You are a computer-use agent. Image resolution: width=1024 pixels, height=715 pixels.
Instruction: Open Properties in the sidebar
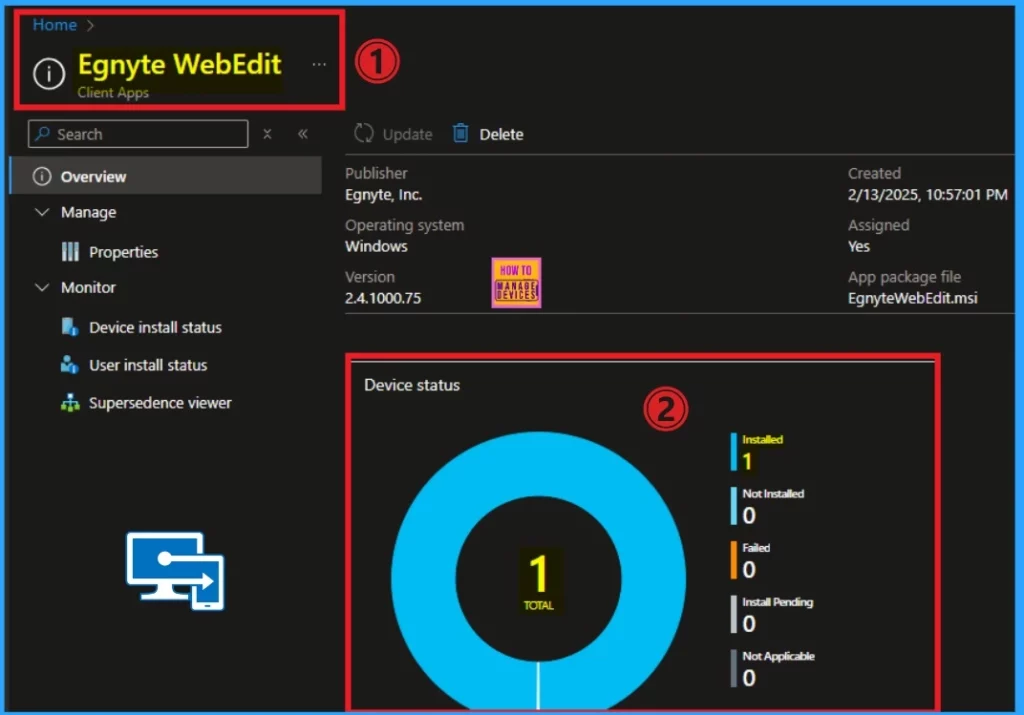(x=123, y=252)
